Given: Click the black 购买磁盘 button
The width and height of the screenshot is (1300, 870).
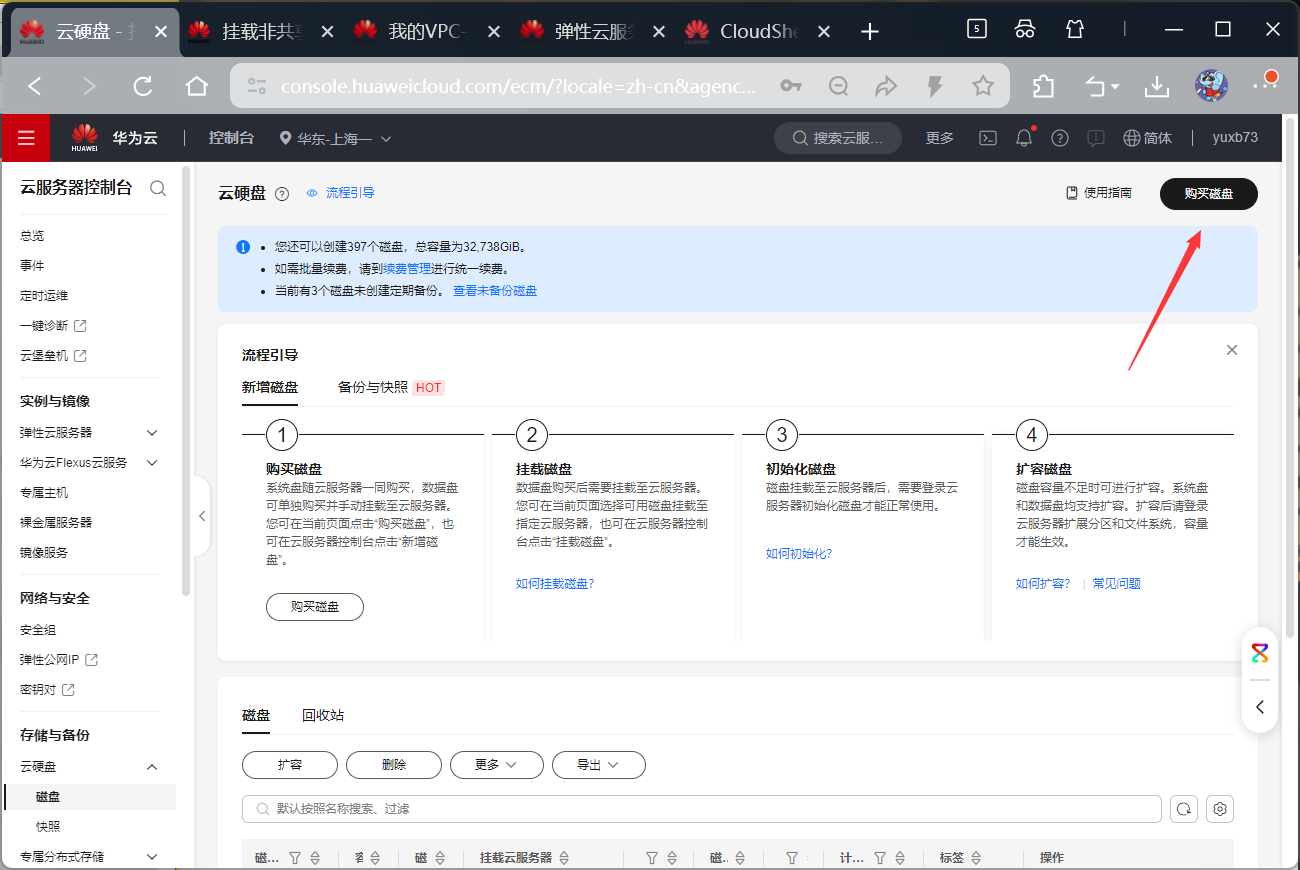Looking at the screenshot, I should click(1208, 194).
